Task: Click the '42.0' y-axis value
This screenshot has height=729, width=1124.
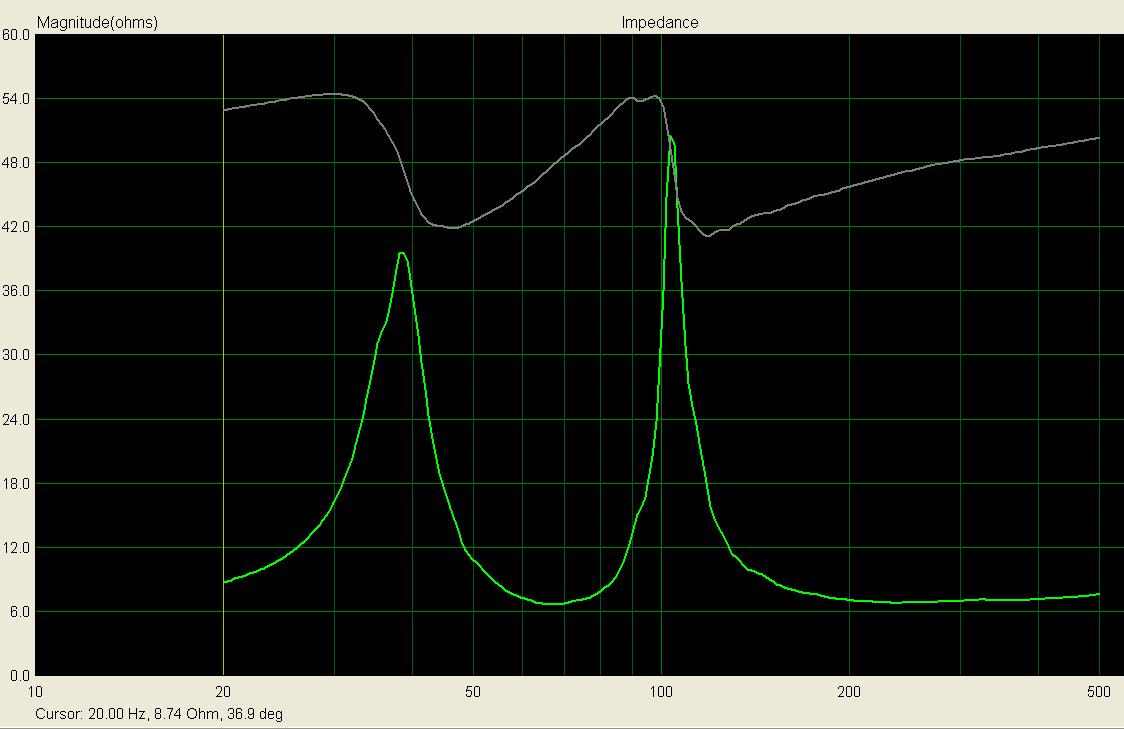Action: [16, 227]
